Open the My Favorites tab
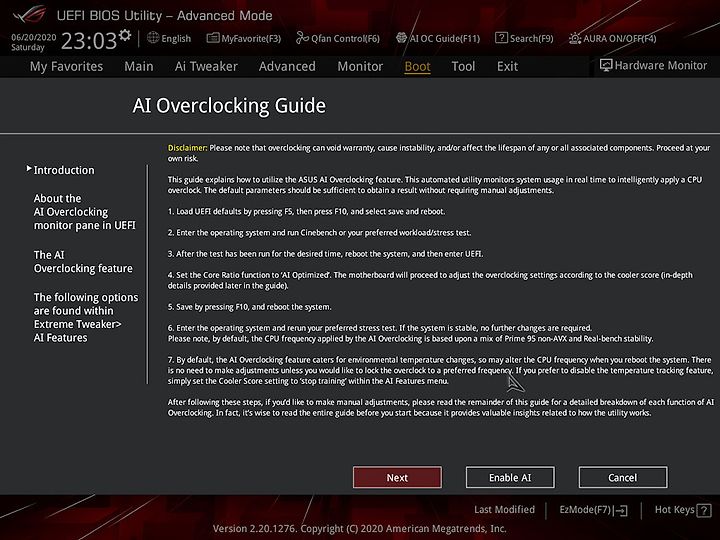 [x=67, y=67]
